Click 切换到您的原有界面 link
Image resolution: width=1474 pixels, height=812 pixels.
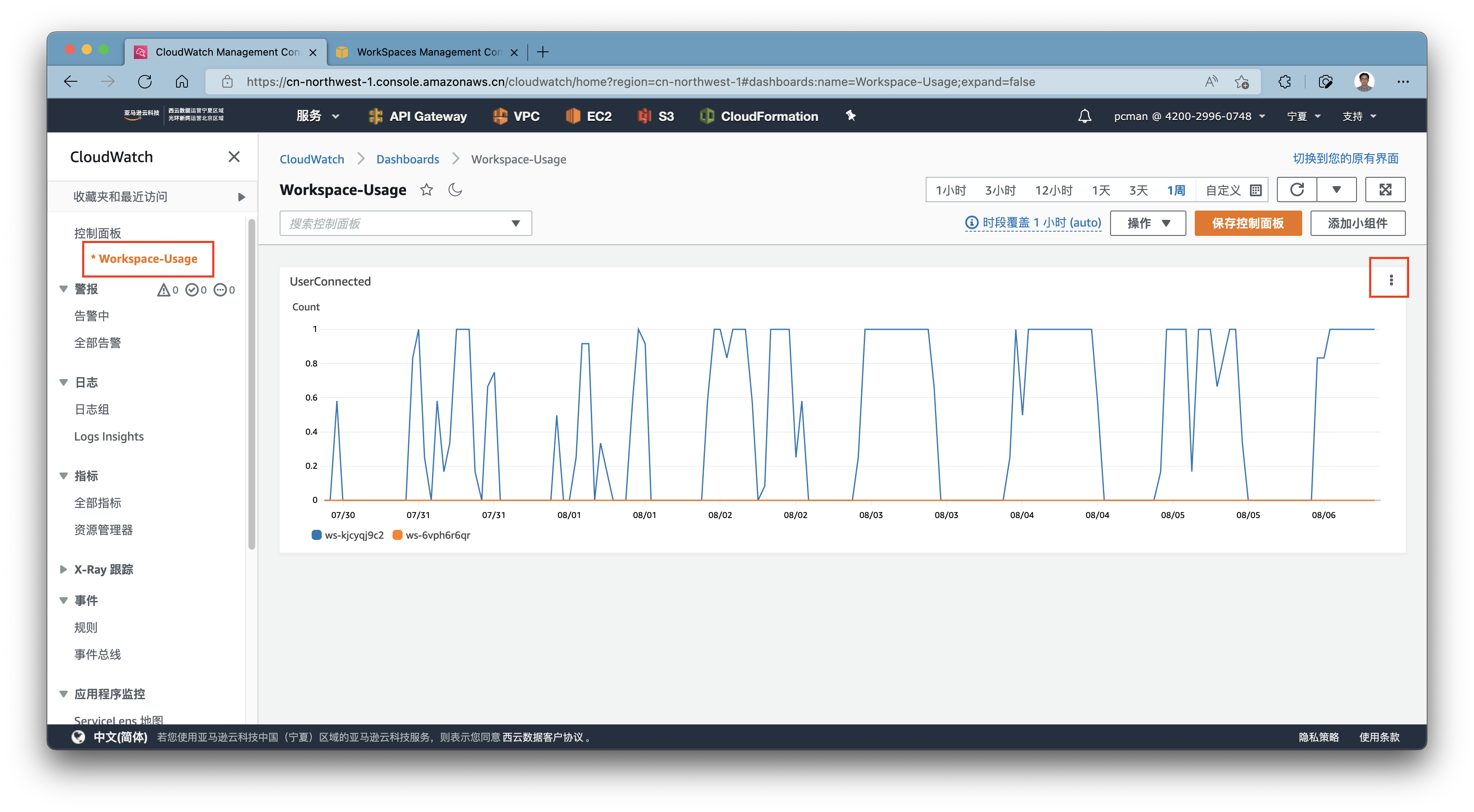[x=1346, y=158]
